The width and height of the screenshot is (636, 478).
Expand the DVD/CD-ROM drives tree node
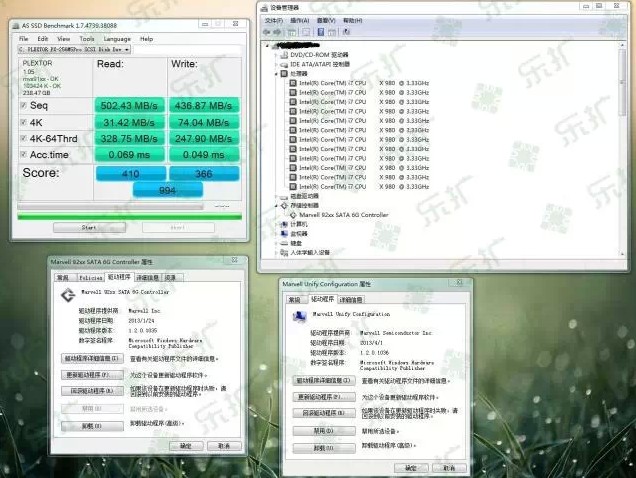277,55
